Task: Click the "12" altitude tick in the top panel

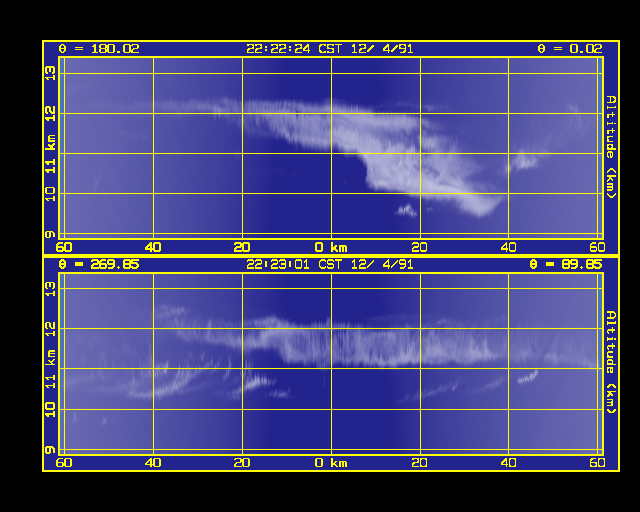Action: (x=50, y=113)
